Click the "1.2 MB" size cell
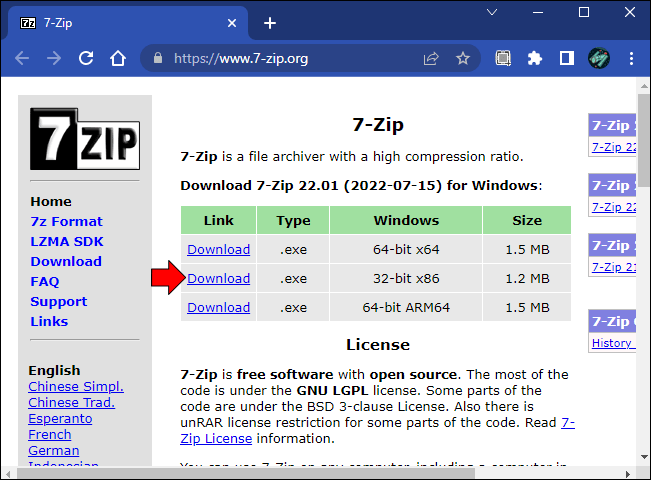 (527, 279)
